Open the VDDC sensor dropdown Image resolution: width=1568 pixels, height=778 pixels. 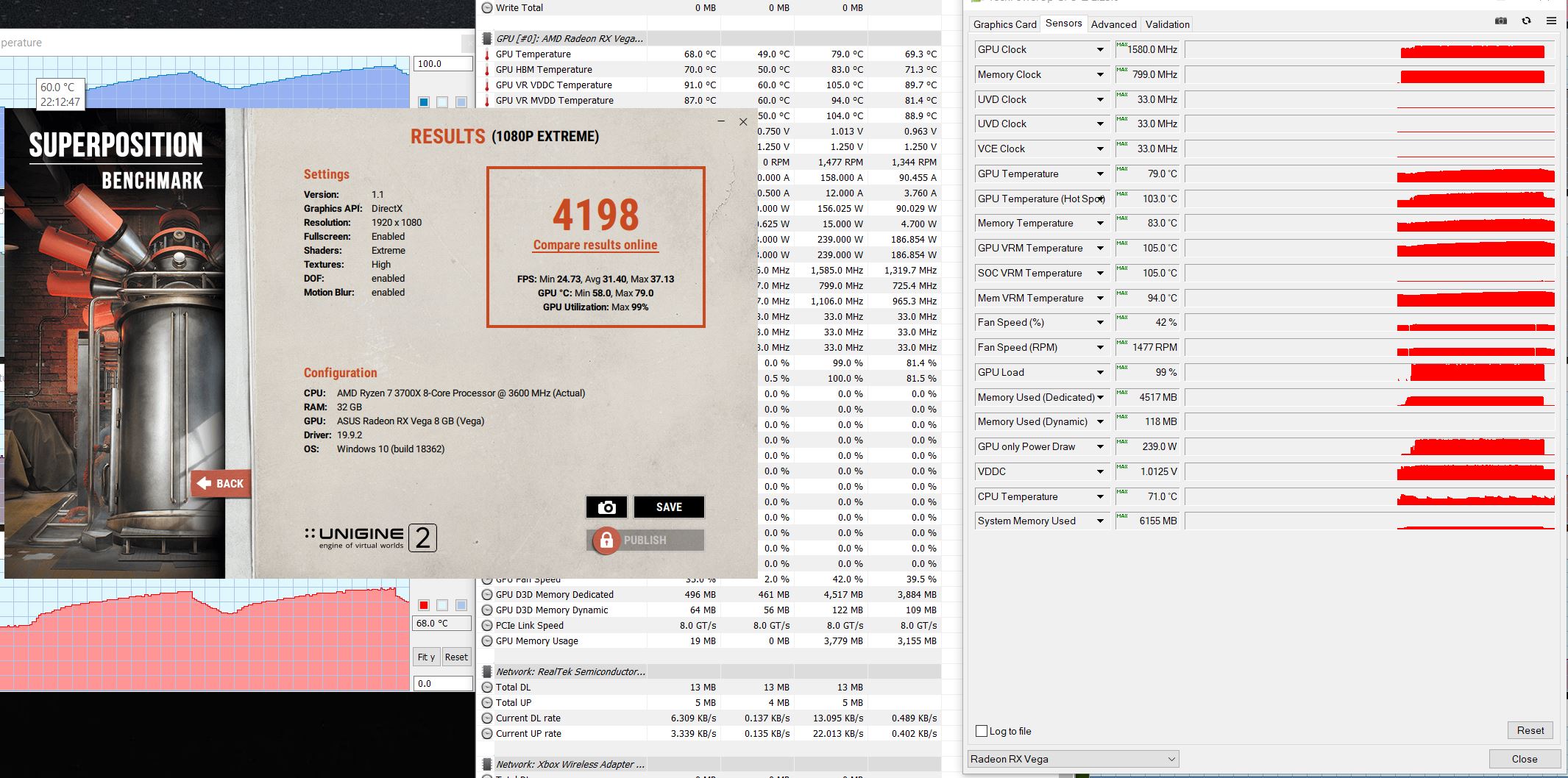tap(1100, 472)
